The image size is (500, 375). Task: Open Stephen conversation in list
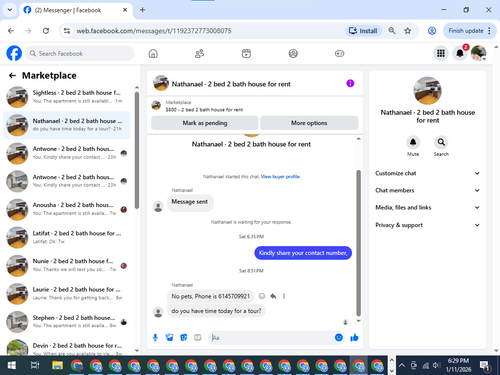click(67, 321)
